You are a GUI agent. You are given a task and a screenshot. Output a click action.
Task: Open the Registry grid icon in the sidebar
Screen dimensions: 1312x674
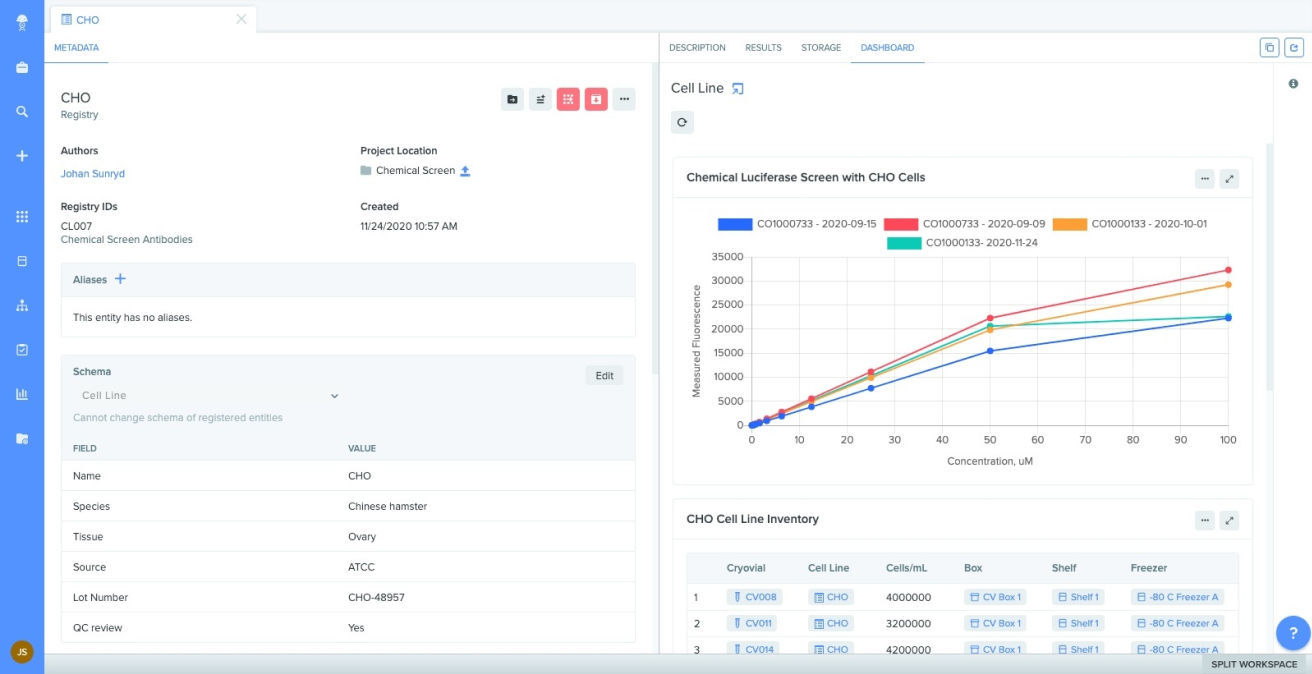click(21, 217)
